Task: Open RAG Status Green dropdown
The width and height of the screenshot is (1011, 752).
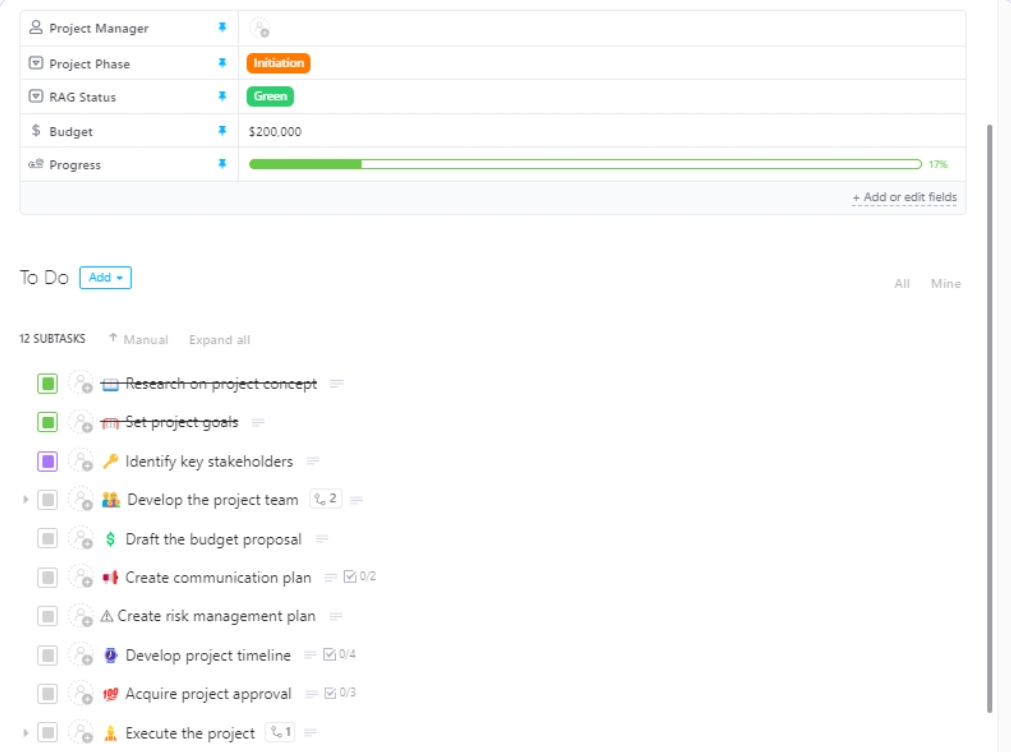Action: [x=270, y=96]
